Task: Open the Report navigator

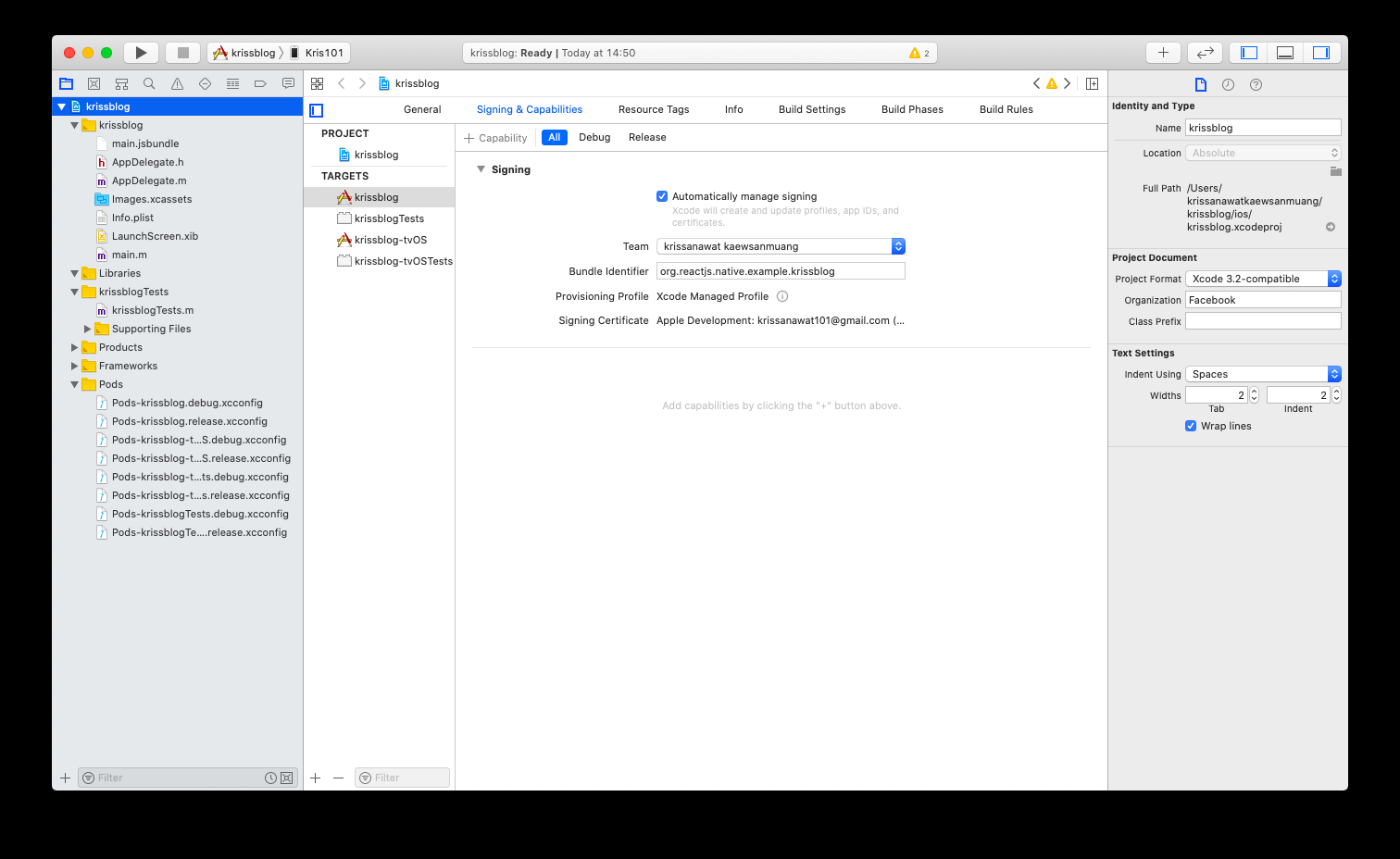Action: pyautogui.click(x=288, y=83)
